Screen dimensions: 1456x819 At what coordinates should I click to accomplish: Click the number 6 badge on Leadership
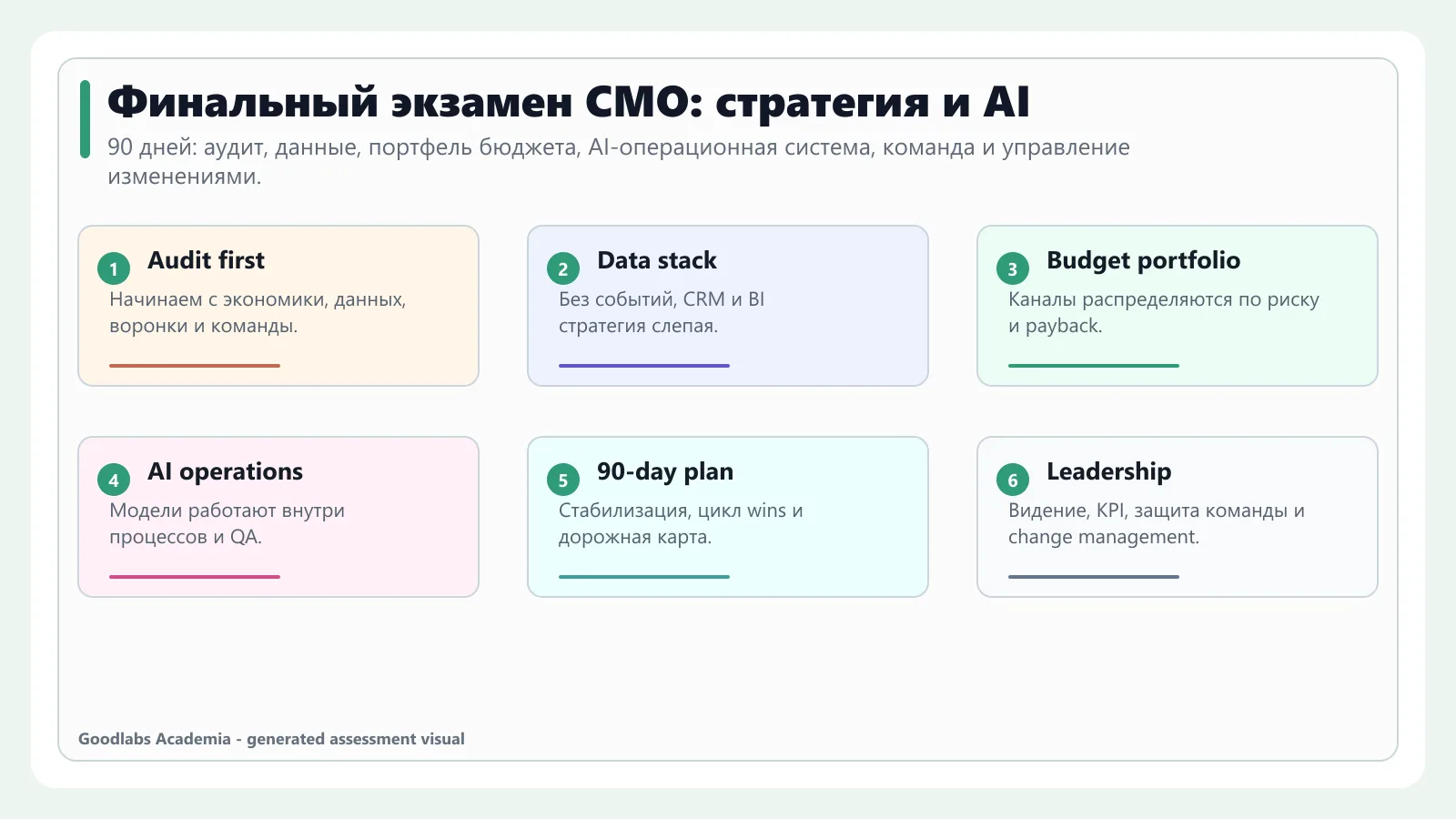click(1013, 480)
